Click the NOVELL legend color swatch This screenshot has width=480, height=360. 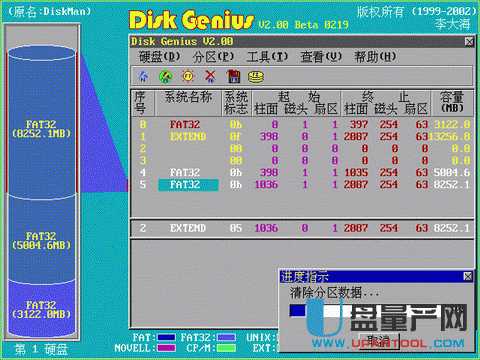pyautogui.click(x=166, y=348)
